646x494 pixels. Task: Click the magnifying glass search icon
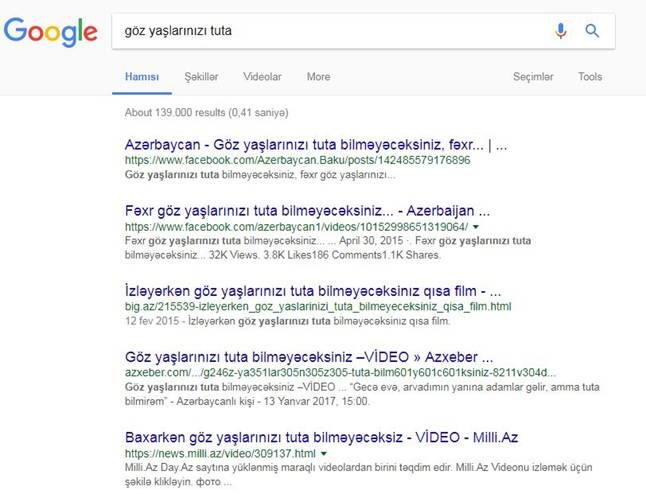(592, 31)
